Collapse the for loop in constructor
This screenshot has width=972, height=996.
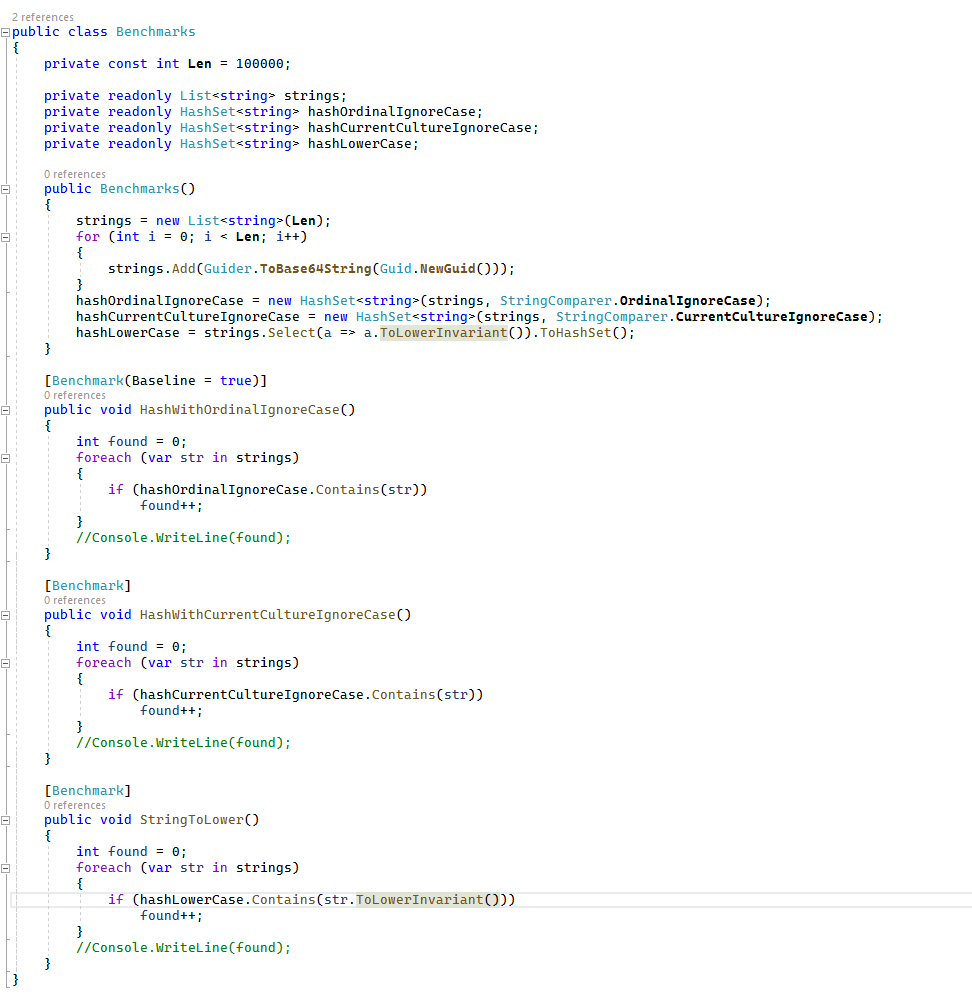[x=6, y=237]
